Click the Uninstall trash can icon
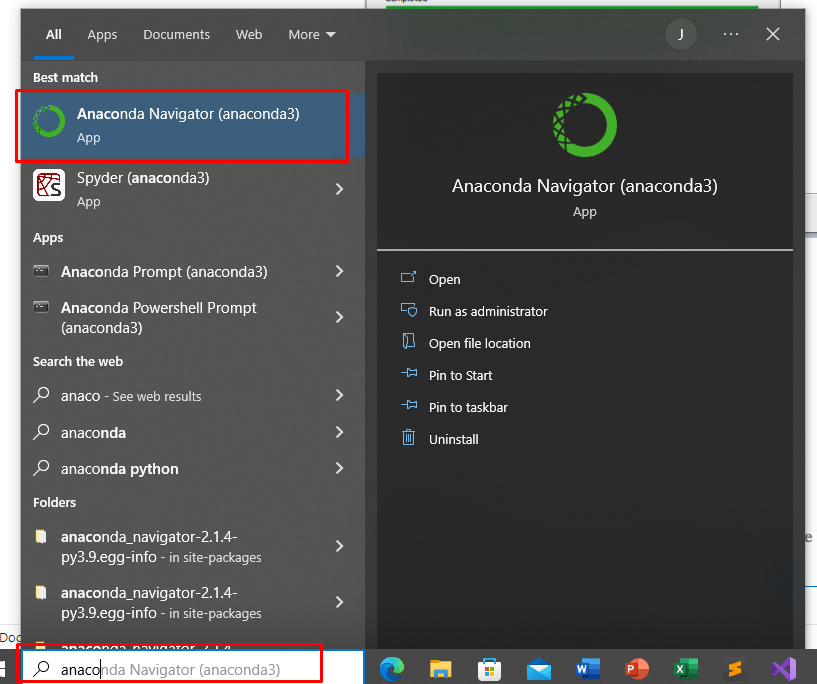 (408, 437)
